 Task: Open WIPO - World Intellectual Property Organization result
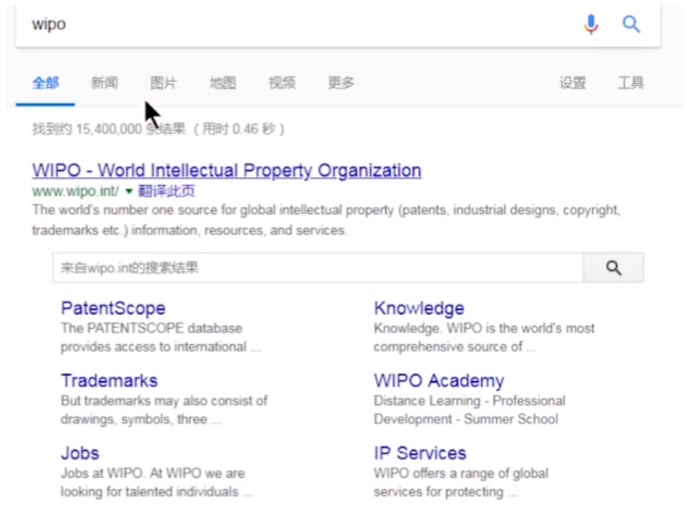point(226,170)
